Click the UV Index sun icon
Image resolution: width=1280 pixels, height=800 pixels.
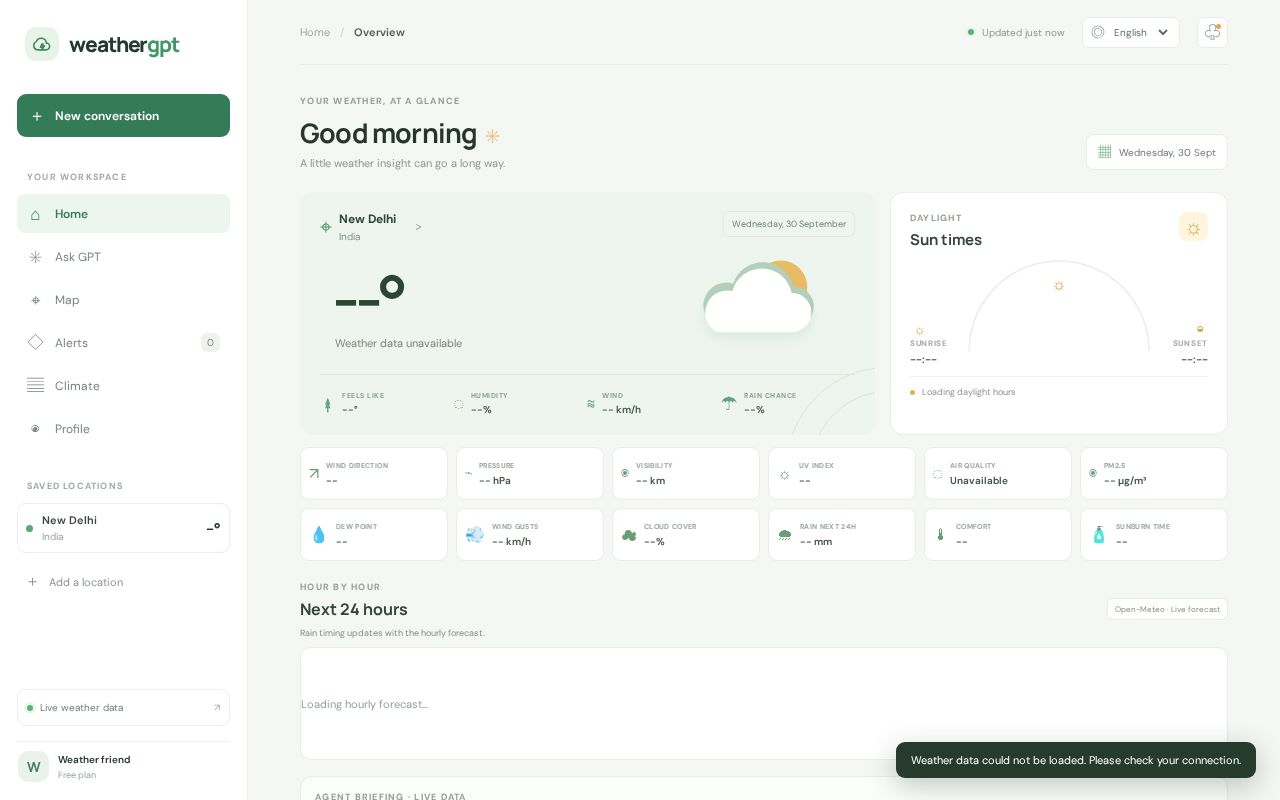784,475
